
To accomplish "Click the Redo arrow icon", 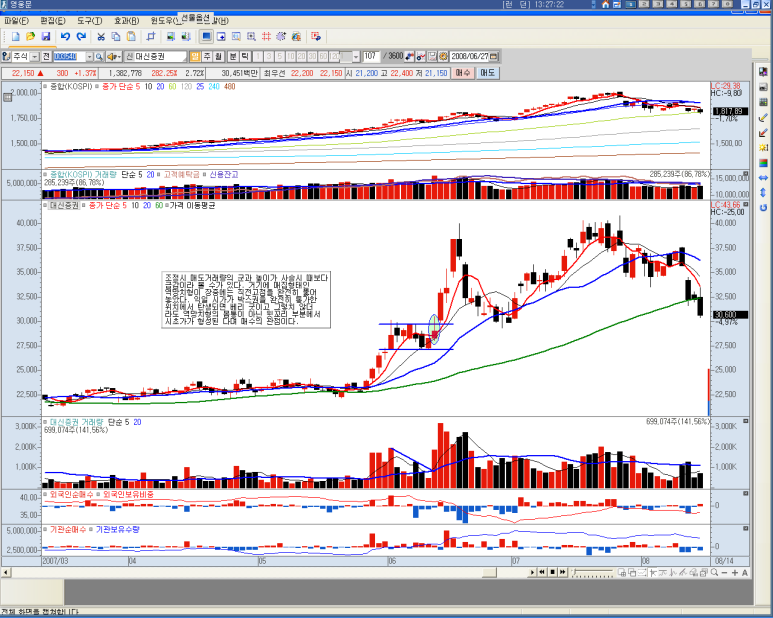I will (x=81, y=36).
